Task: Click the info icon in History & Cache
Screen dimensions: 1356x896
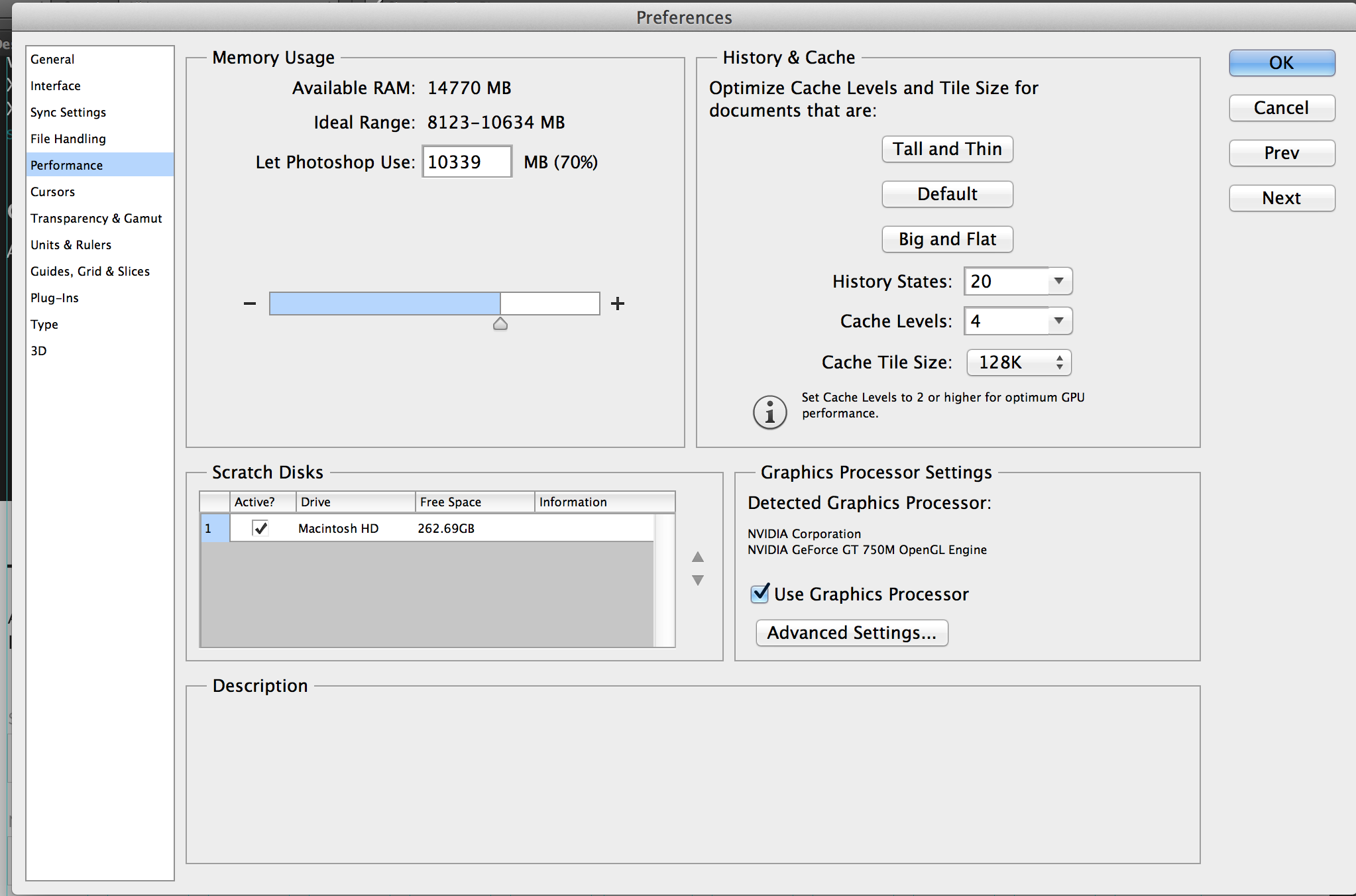Action: coord(769,413)
